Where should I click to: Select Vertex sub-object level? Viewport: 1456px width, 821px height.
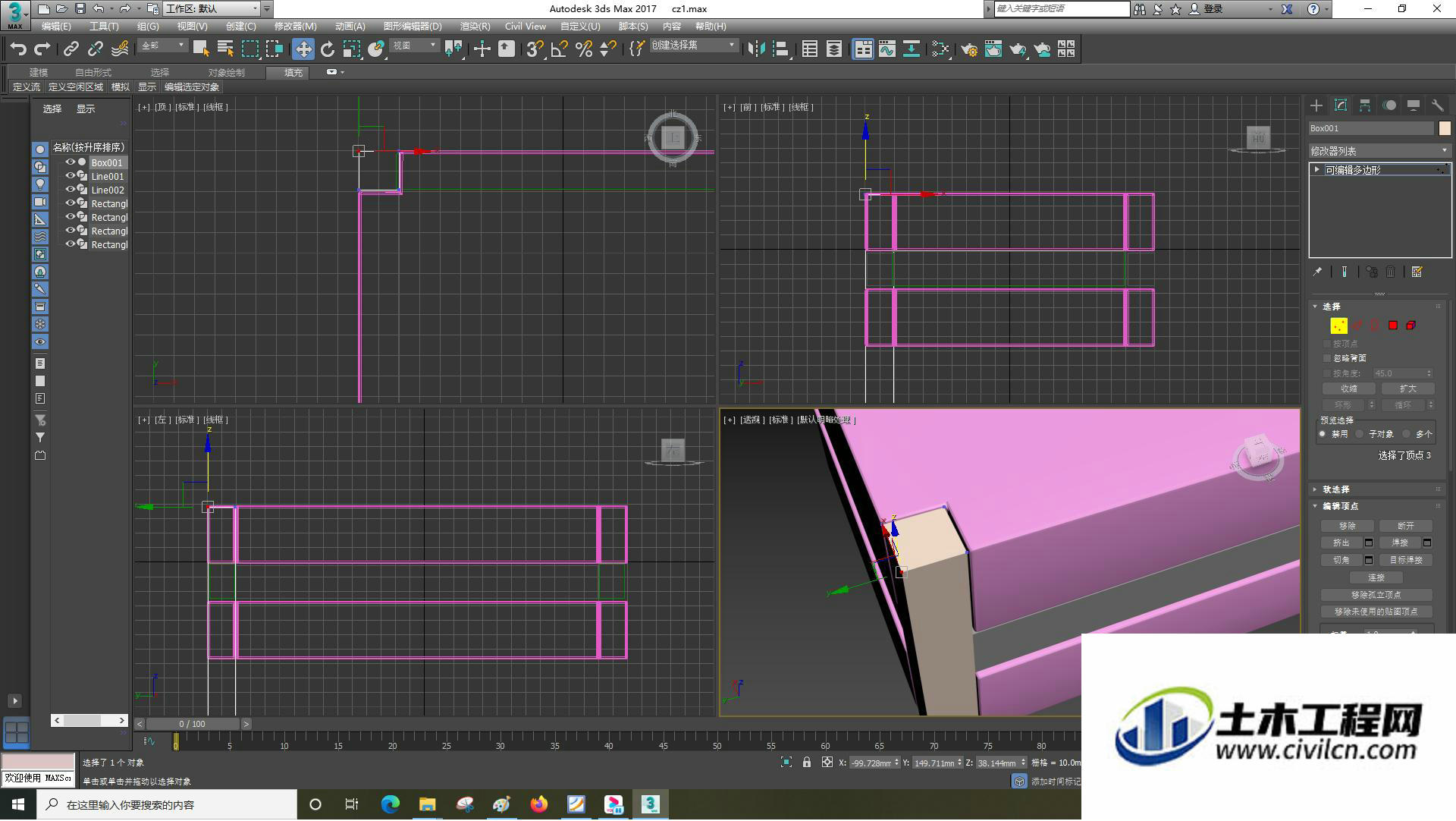click(x=1339, y=326)
